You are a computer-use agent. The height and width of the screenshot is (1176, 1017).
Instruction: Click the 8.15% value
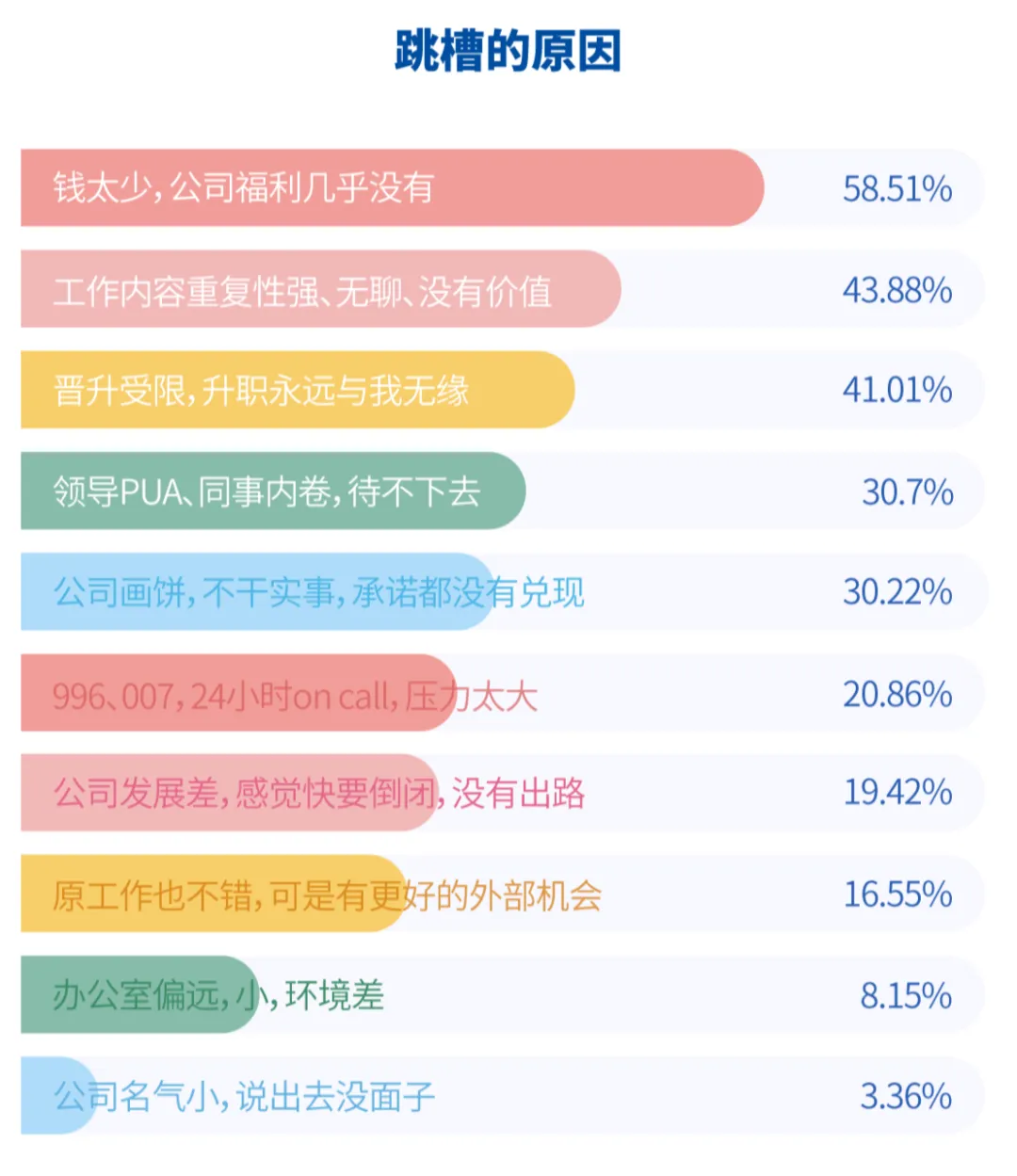[x=906, y=995]
